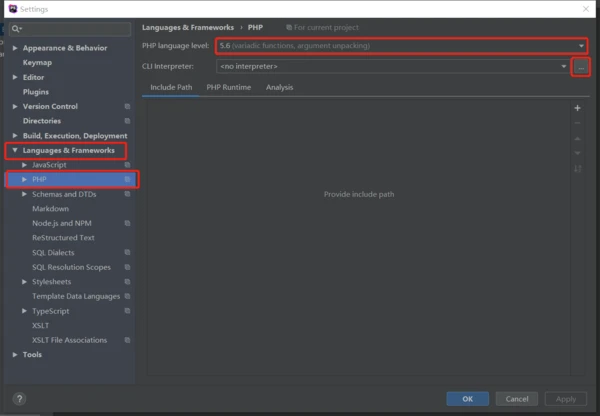Click the settings search field
Image resolution: width=600 pixels, height=416 pixels.
70,29
